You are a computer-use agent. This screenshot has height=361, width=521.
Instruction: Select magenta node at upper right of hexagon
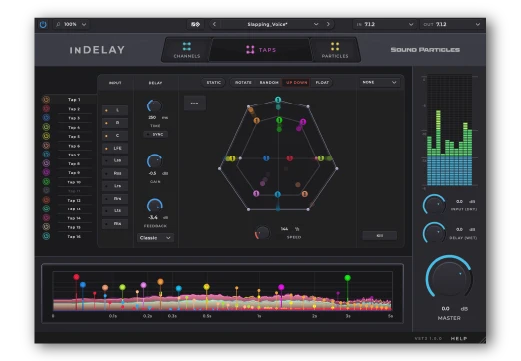point(303,122)
